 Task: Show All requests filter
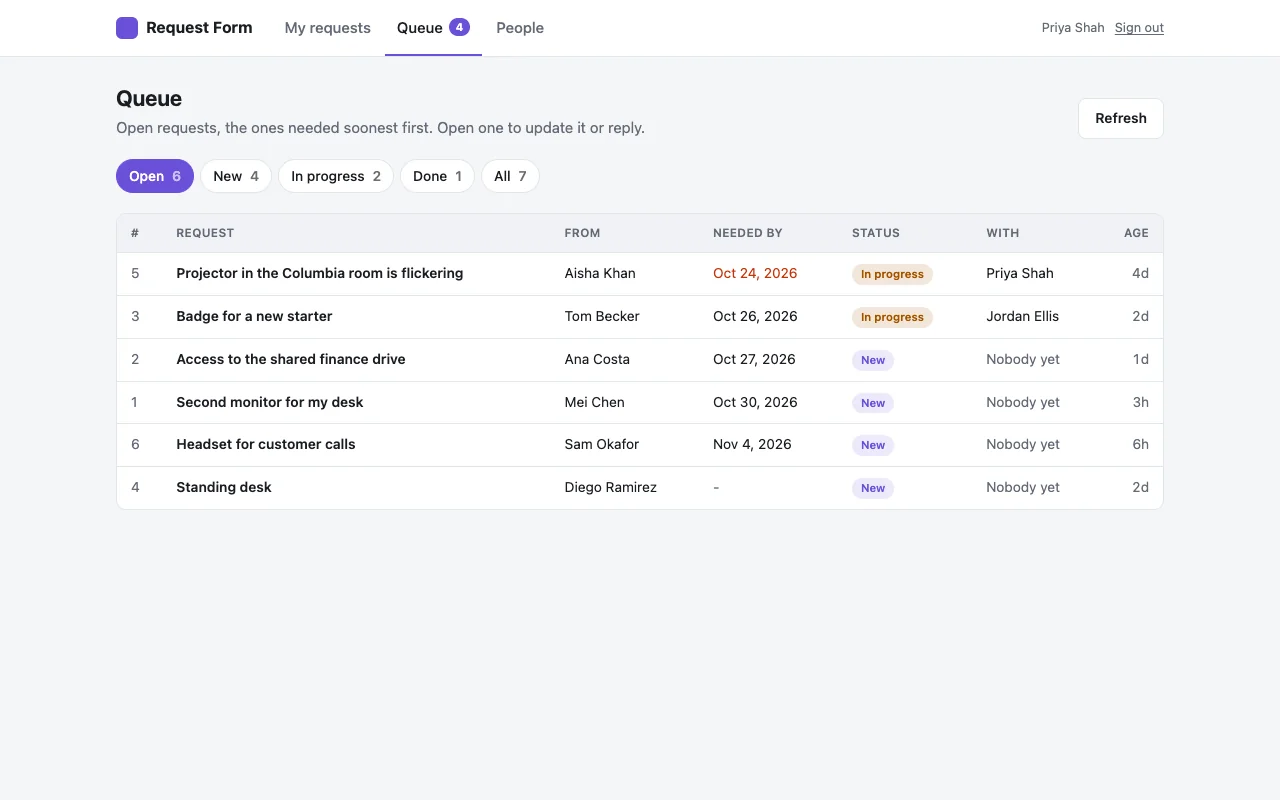coord(510,176)
